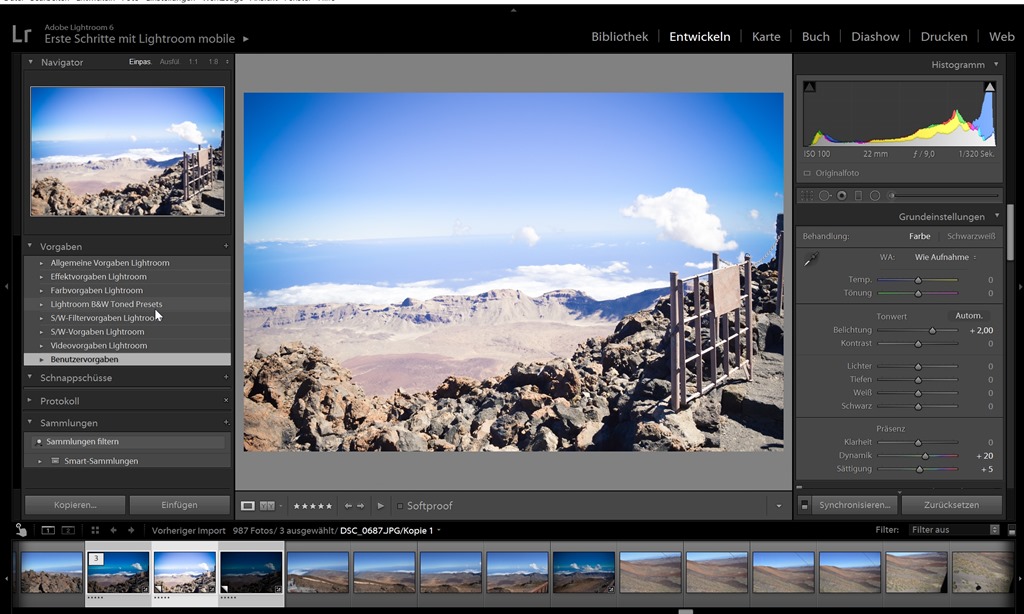The width and height of the screenshot is (1024, 614).
Task: Expand Benutzervorgaben preset folder
Action: click(x=41, y=359)
